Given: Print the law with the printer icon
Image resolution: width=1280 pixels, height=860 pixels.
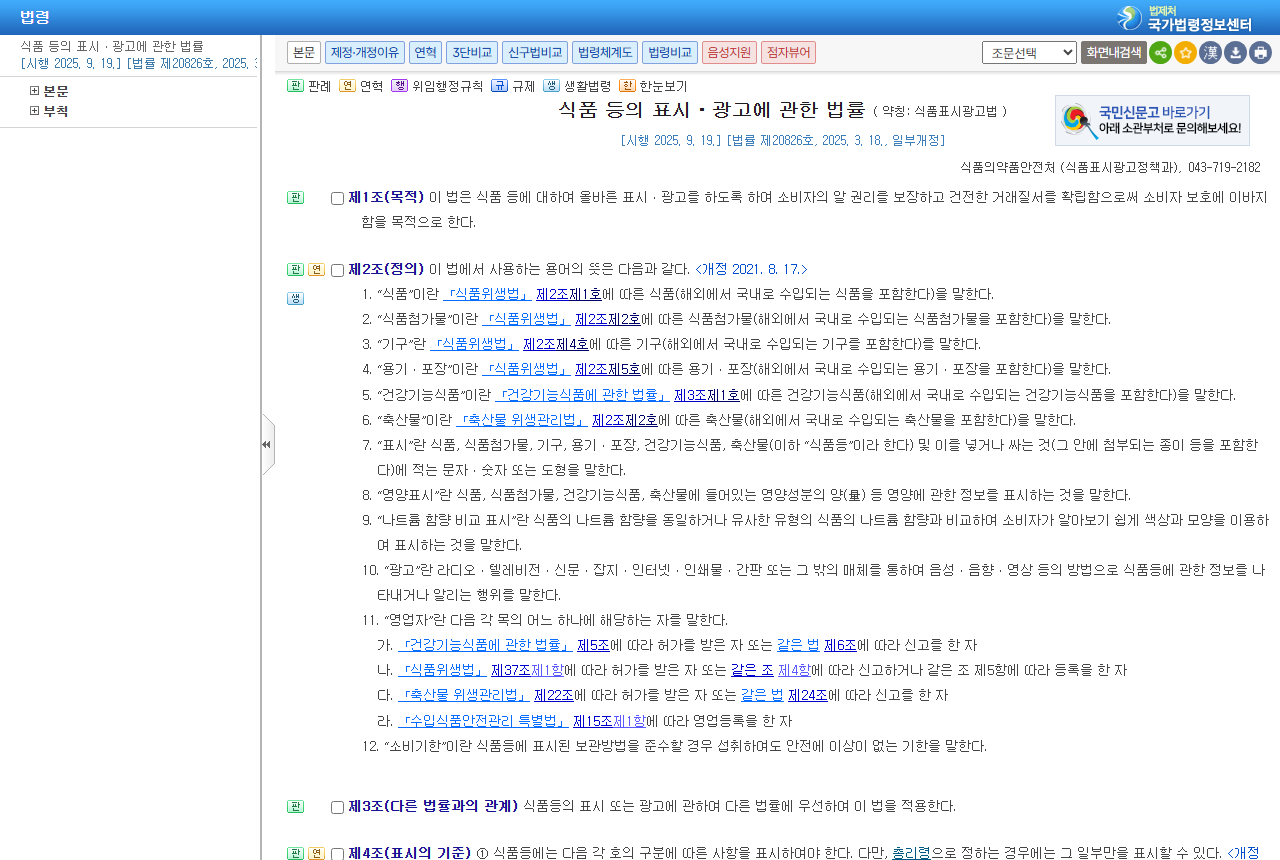Looking at the screenshot, I should point(1260,53).
